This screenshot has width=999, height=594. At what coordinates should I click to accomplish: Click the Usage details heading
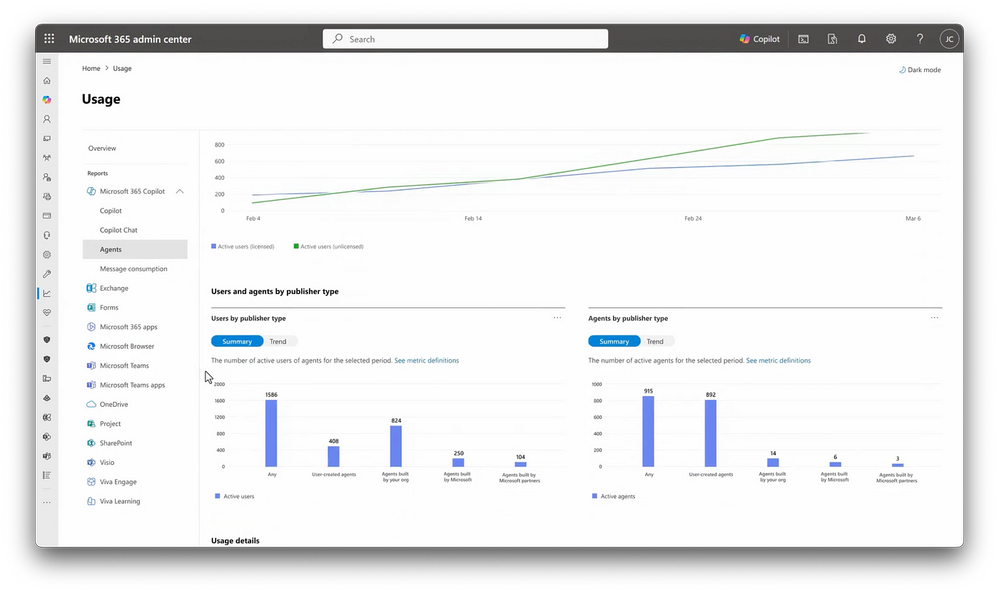pos(235,540)
